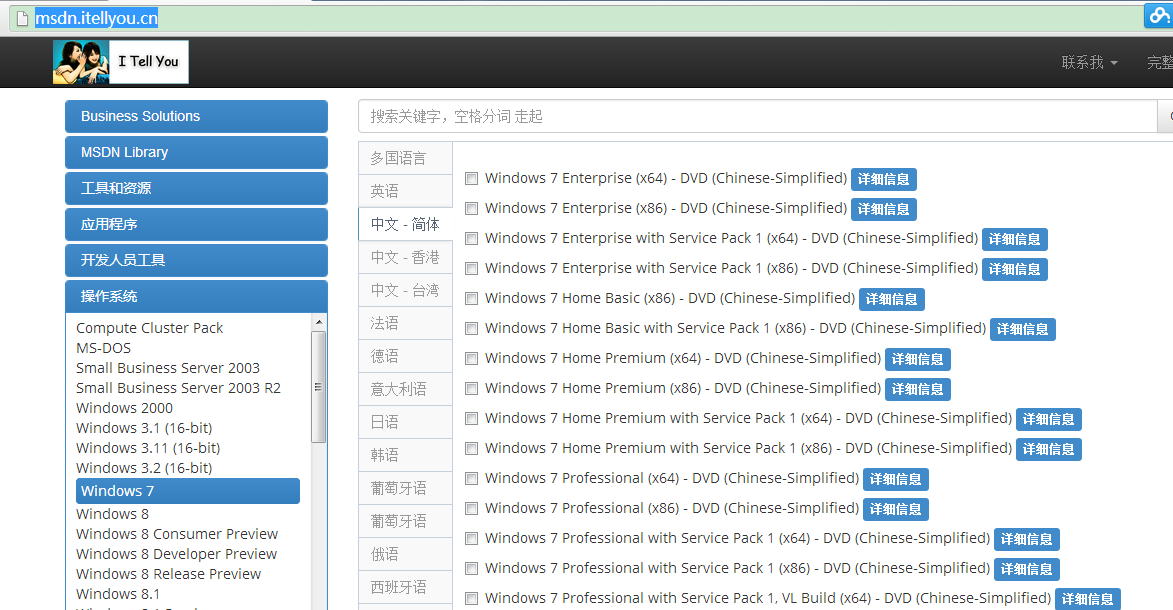Check Windows 7 Home Basic (x86) checkbox
The height and width of the screenshot is (610, 1173).
coord(471,298)
